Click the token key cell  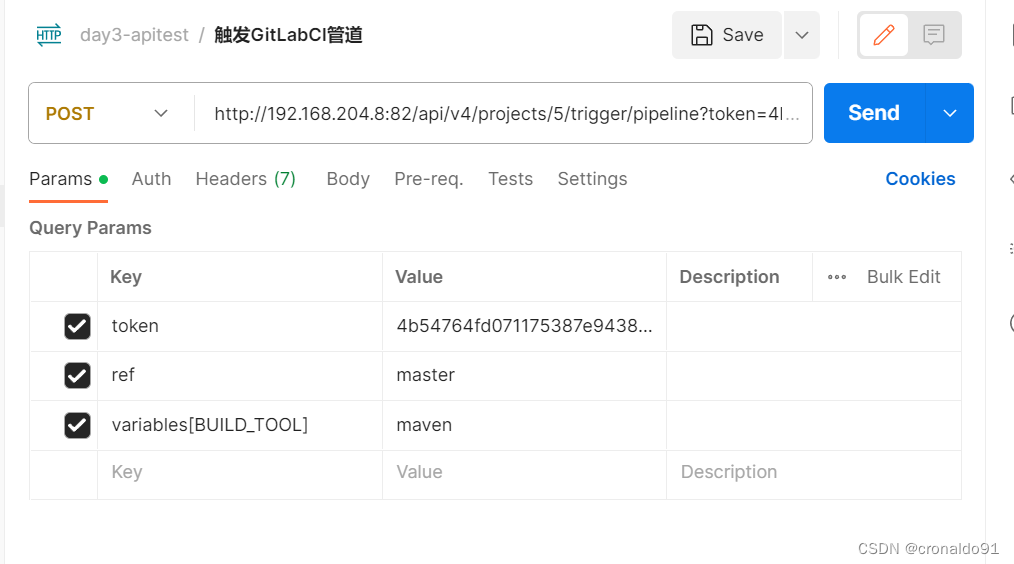(240, 326)
